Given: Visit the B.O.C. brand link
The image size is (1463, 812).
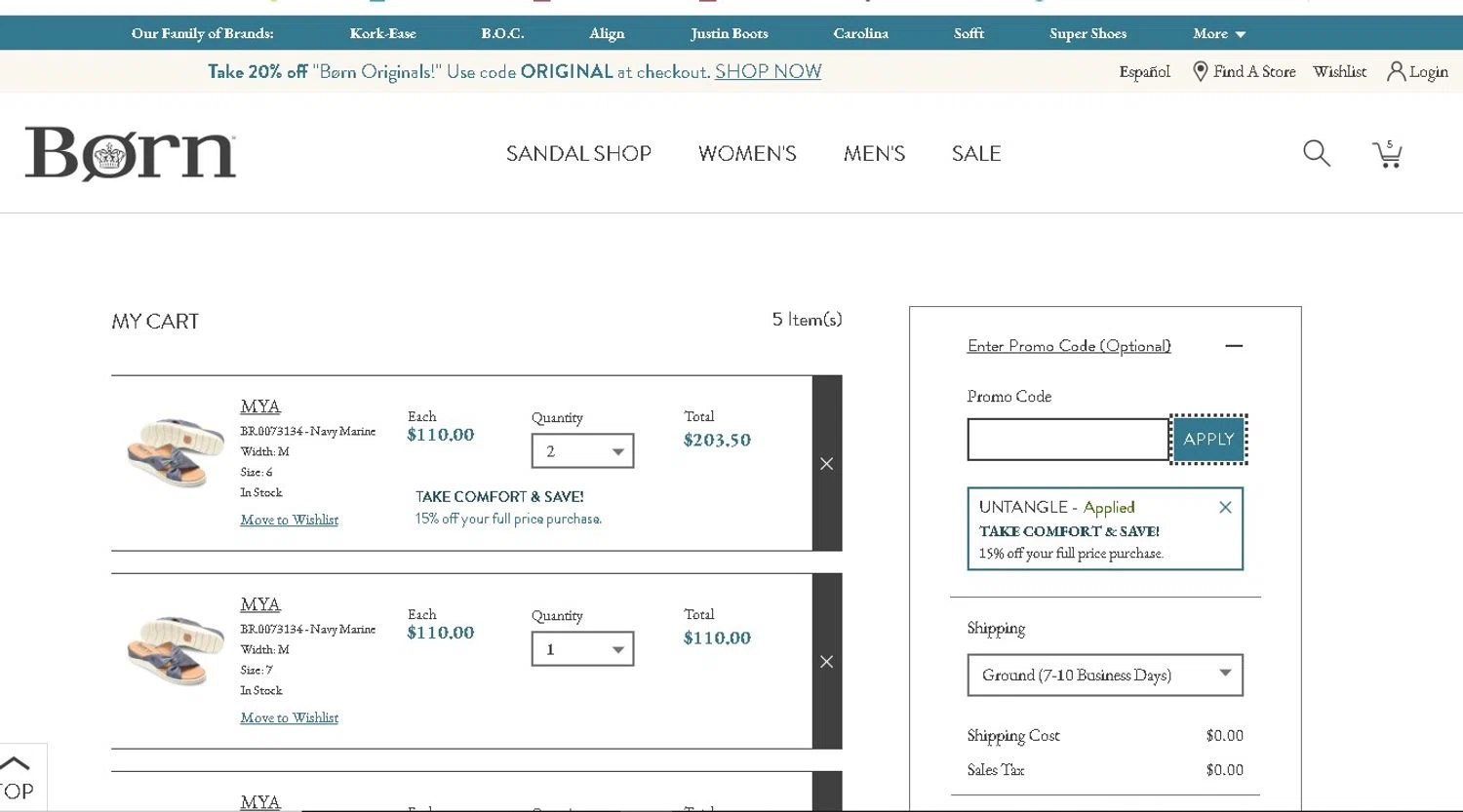Looking at the screenshot, I should (502, 33).
